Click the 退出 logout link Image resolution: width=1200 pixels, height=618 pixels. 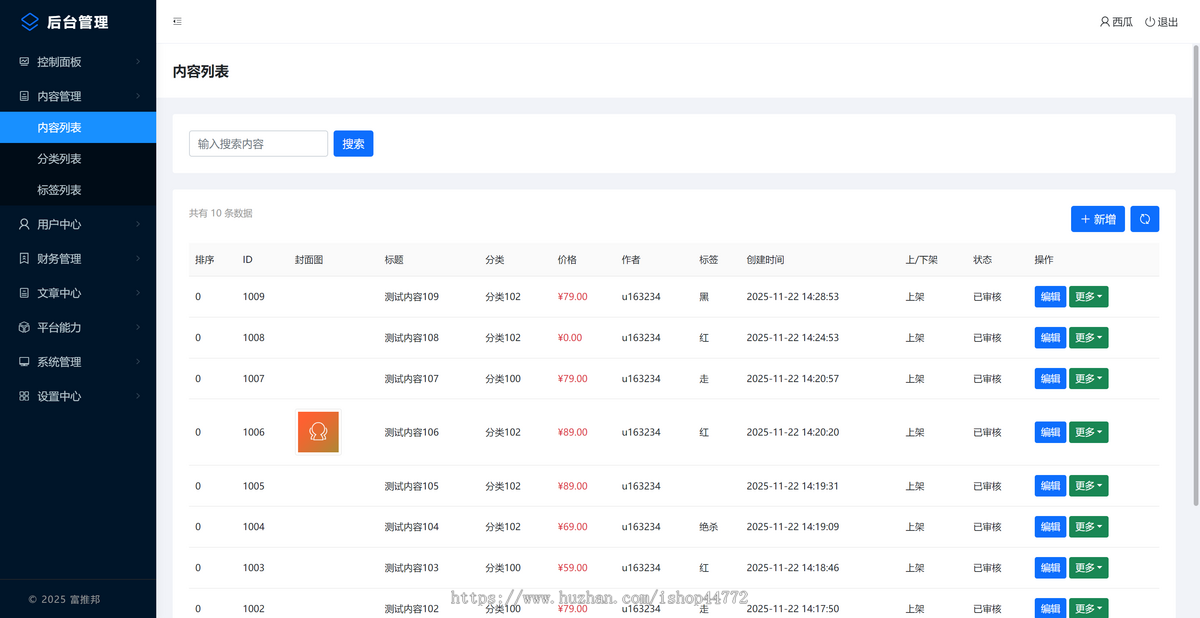1162,22
